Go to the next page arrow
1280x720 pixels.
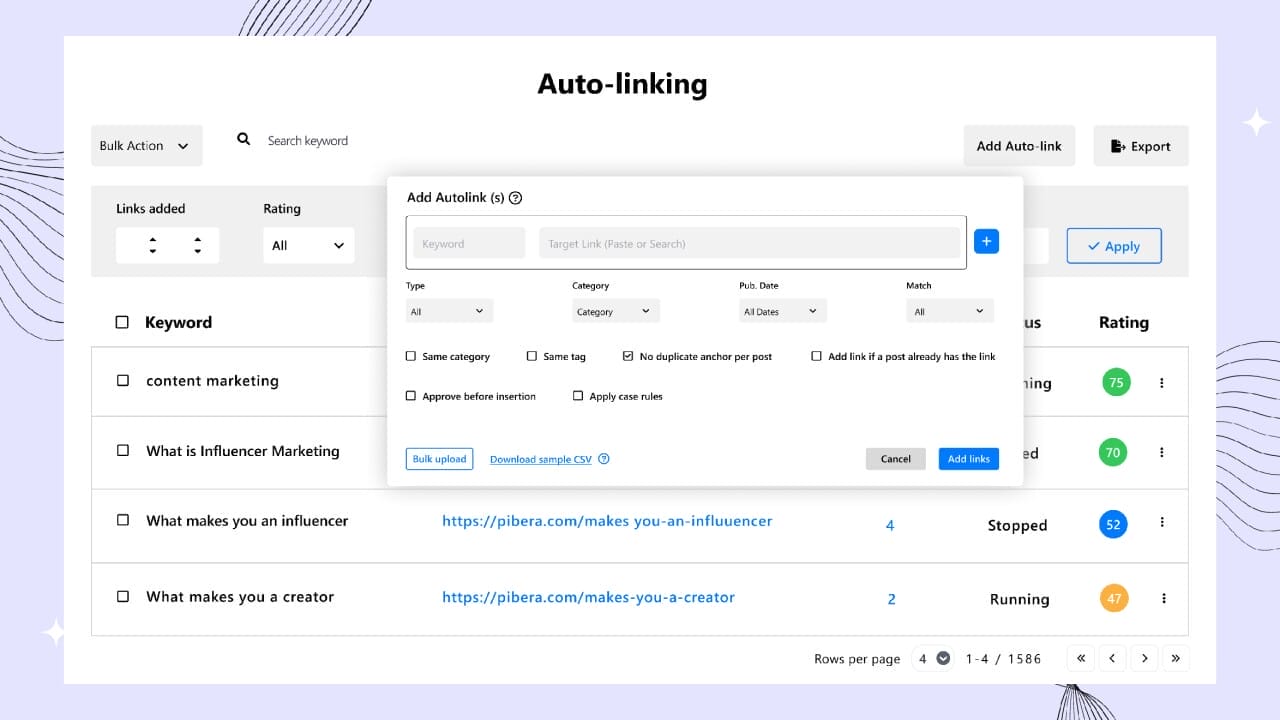pyautogui.click(x=1144, y=658)
